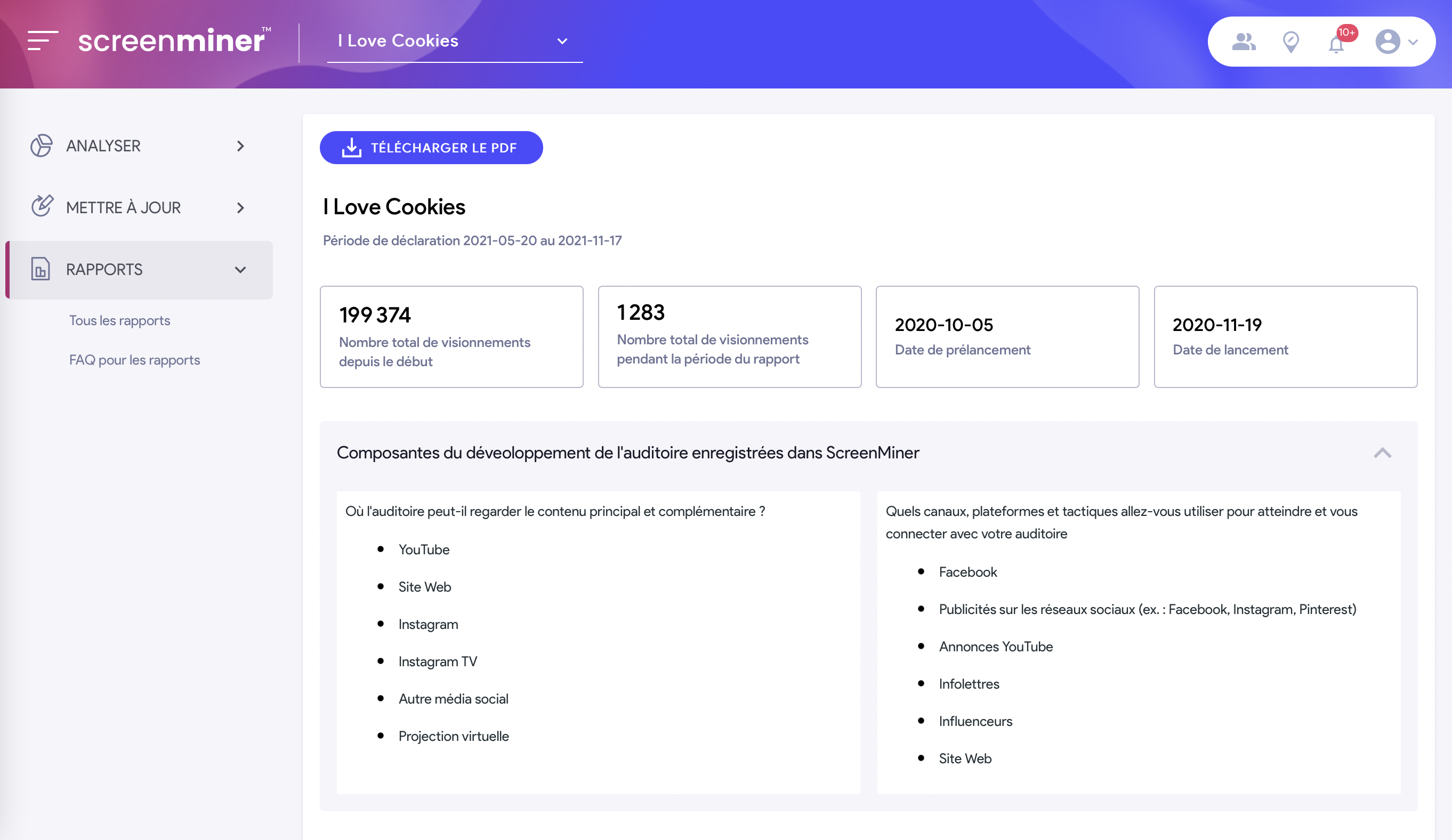1452x840 pixels.
Task: Click the Analyser pie chart icon
Action: 42,146
